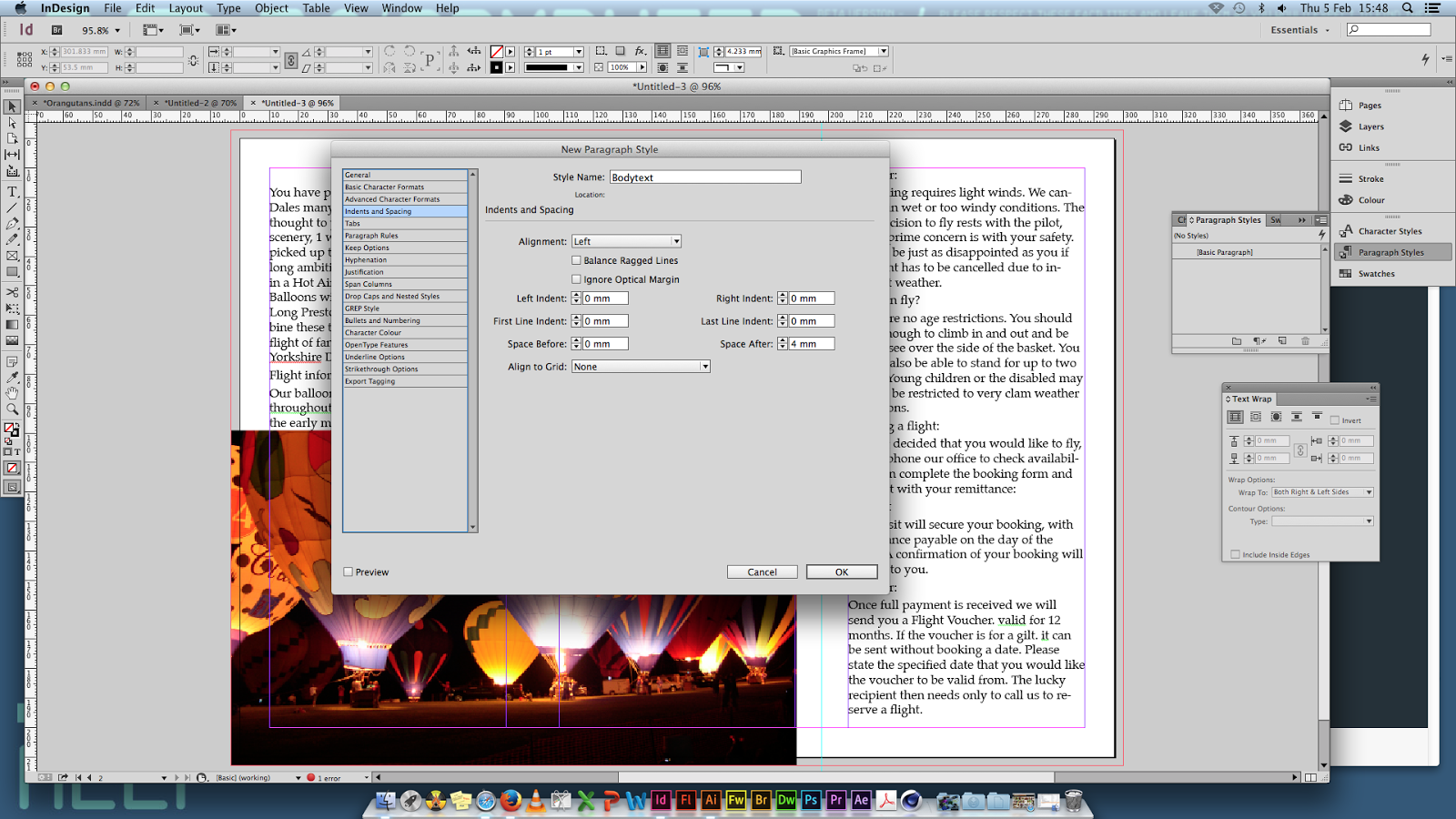Open Illustrator from the Dock

pos(711,801)
